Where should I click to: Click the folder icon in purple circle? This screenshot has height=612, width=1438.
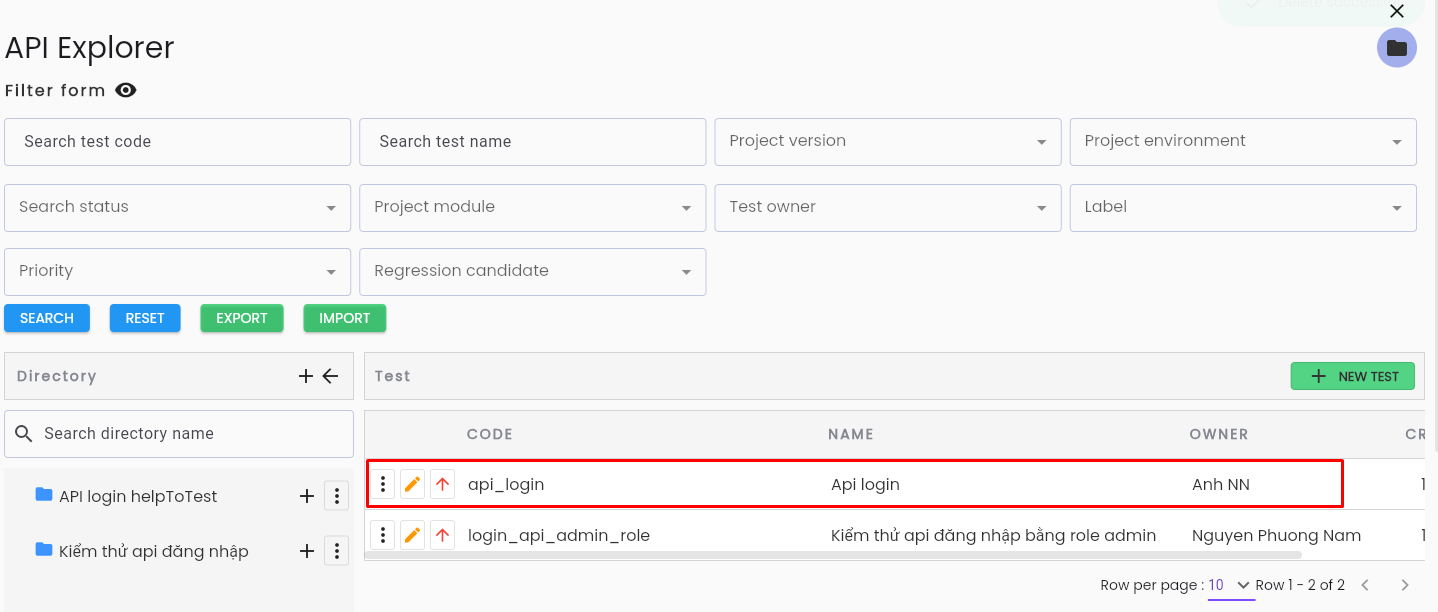[1397, 48]
